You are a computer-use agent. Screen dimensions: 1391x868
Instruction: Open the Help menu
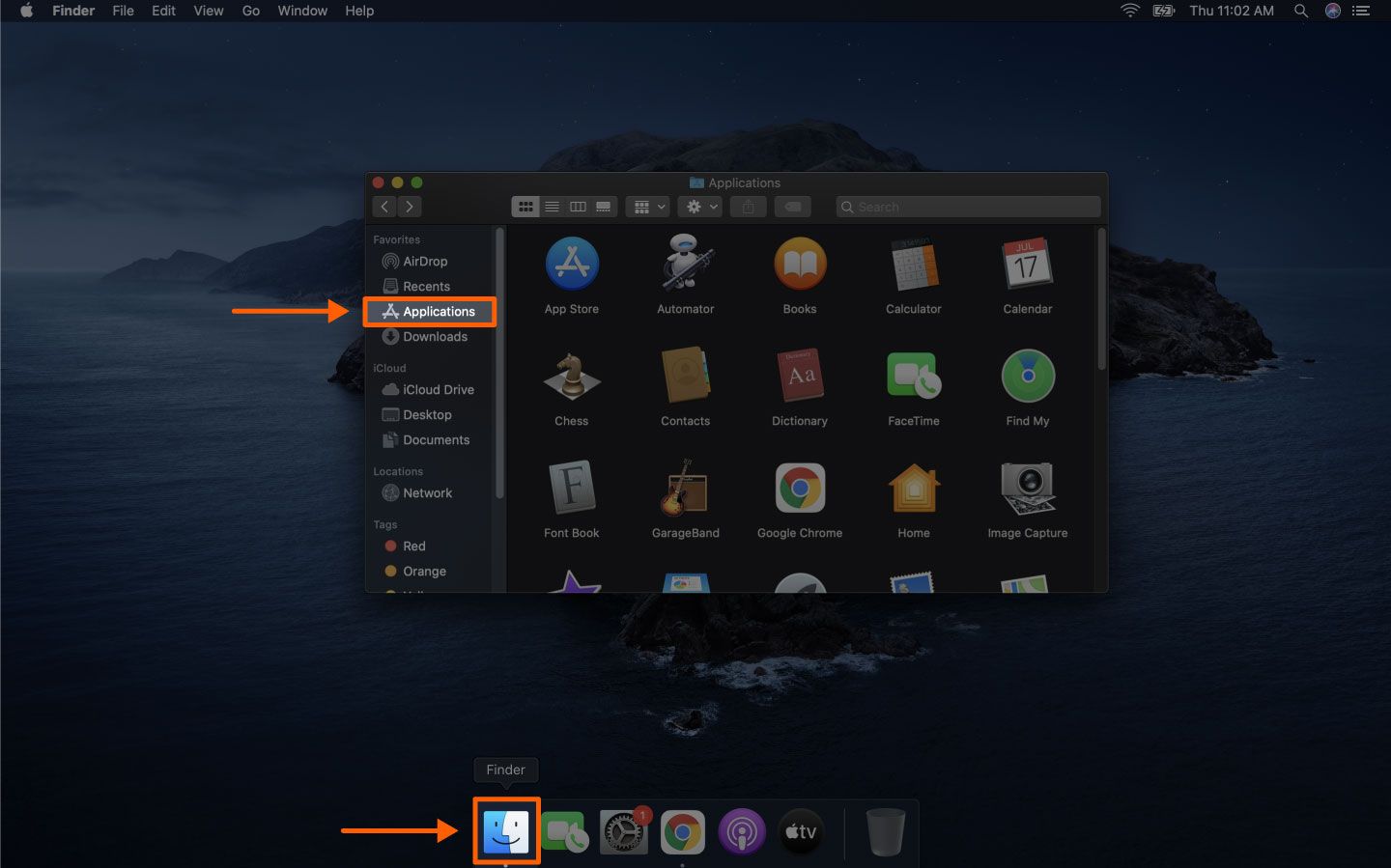[x=359, y=11]
